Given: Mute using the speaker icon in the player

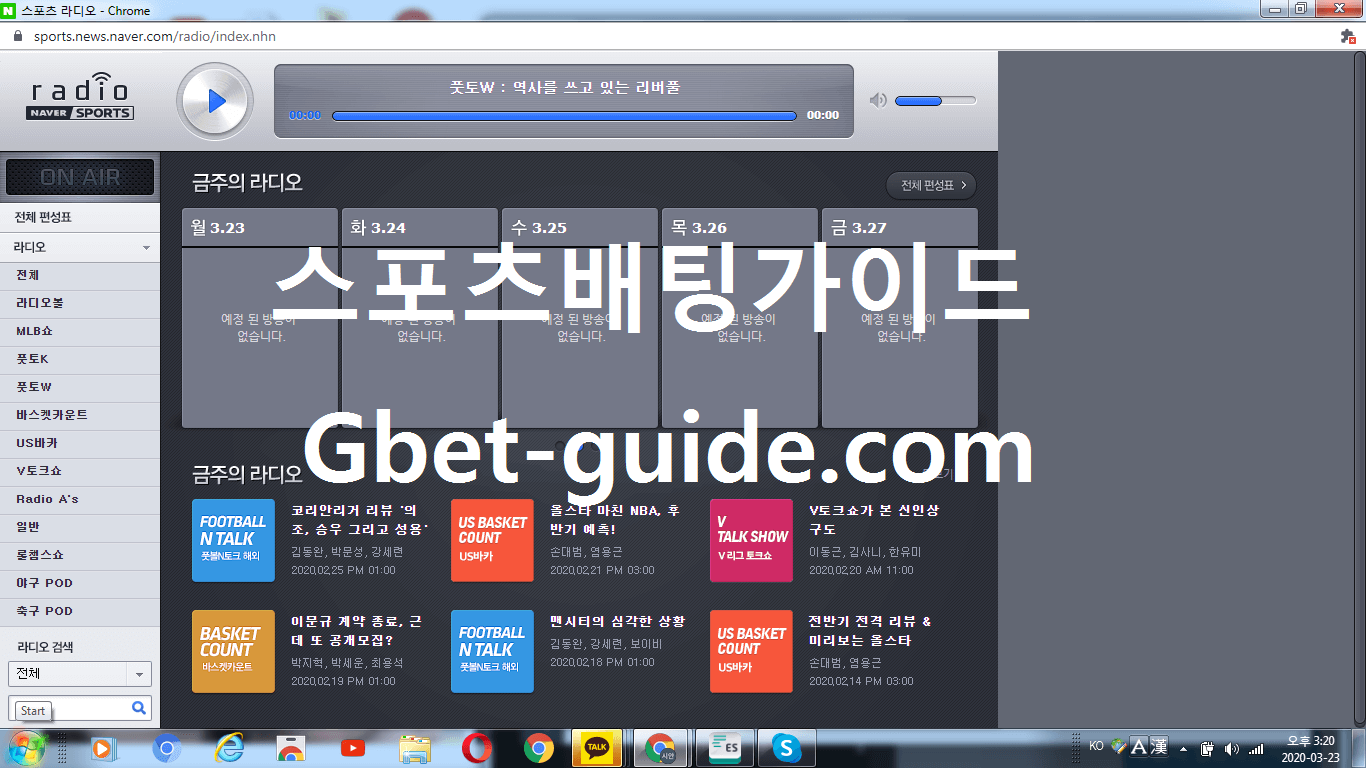Looking at the screenshot, I should 878,100.
